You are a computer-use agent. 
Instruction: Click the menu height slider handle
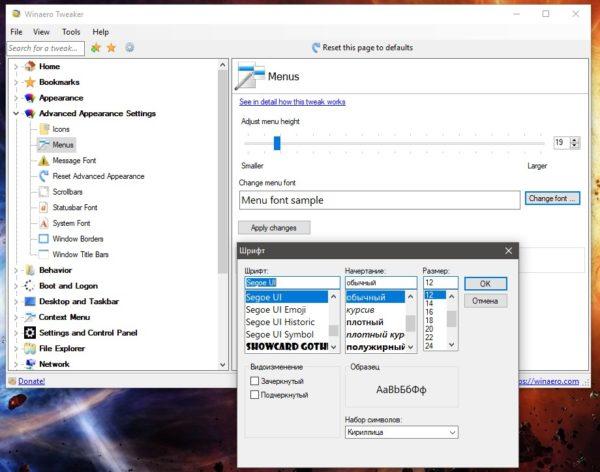(x=277, y=143)
